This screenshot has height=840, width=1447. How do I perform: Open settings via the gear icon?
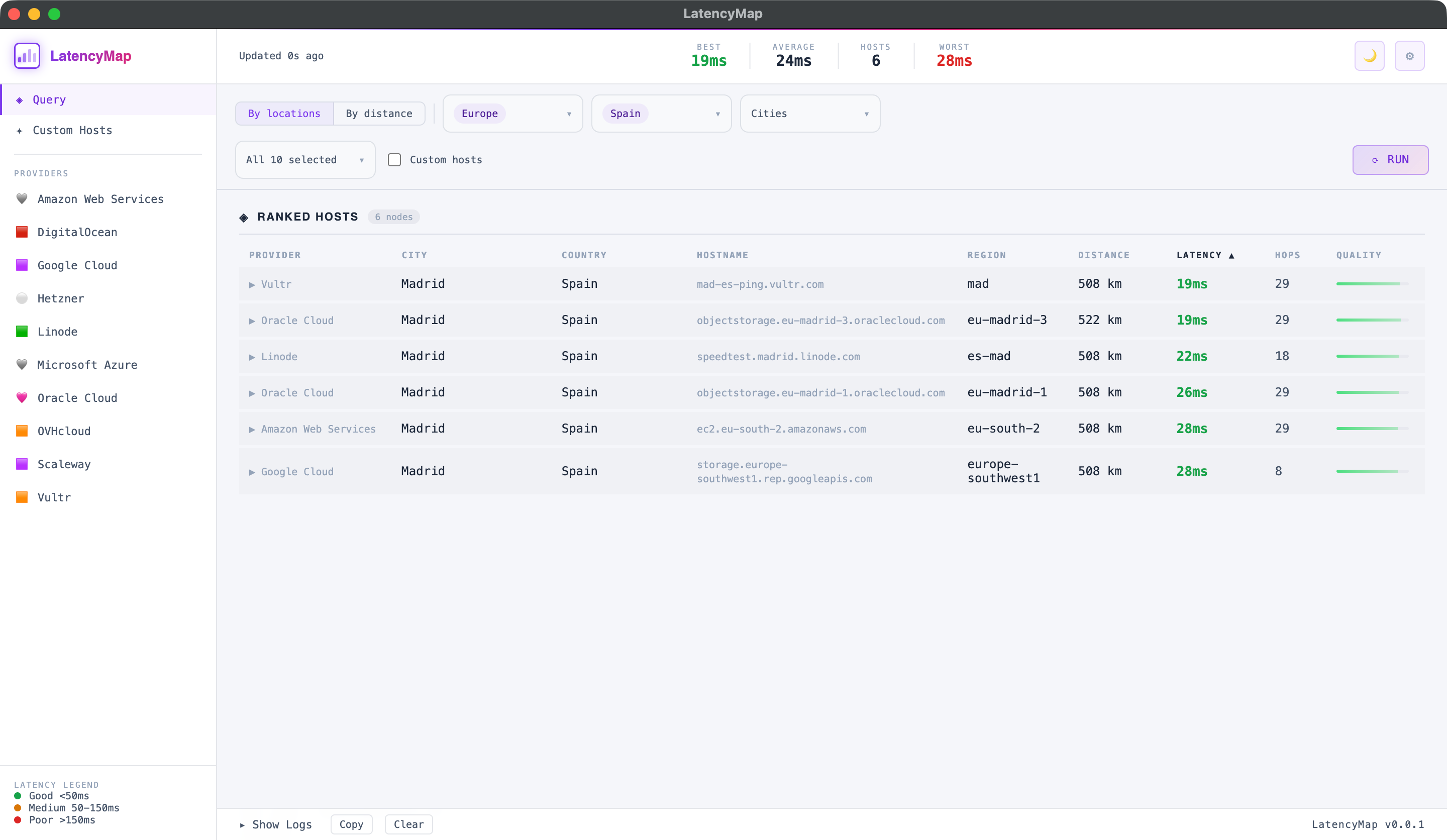tap(1409, 56)
